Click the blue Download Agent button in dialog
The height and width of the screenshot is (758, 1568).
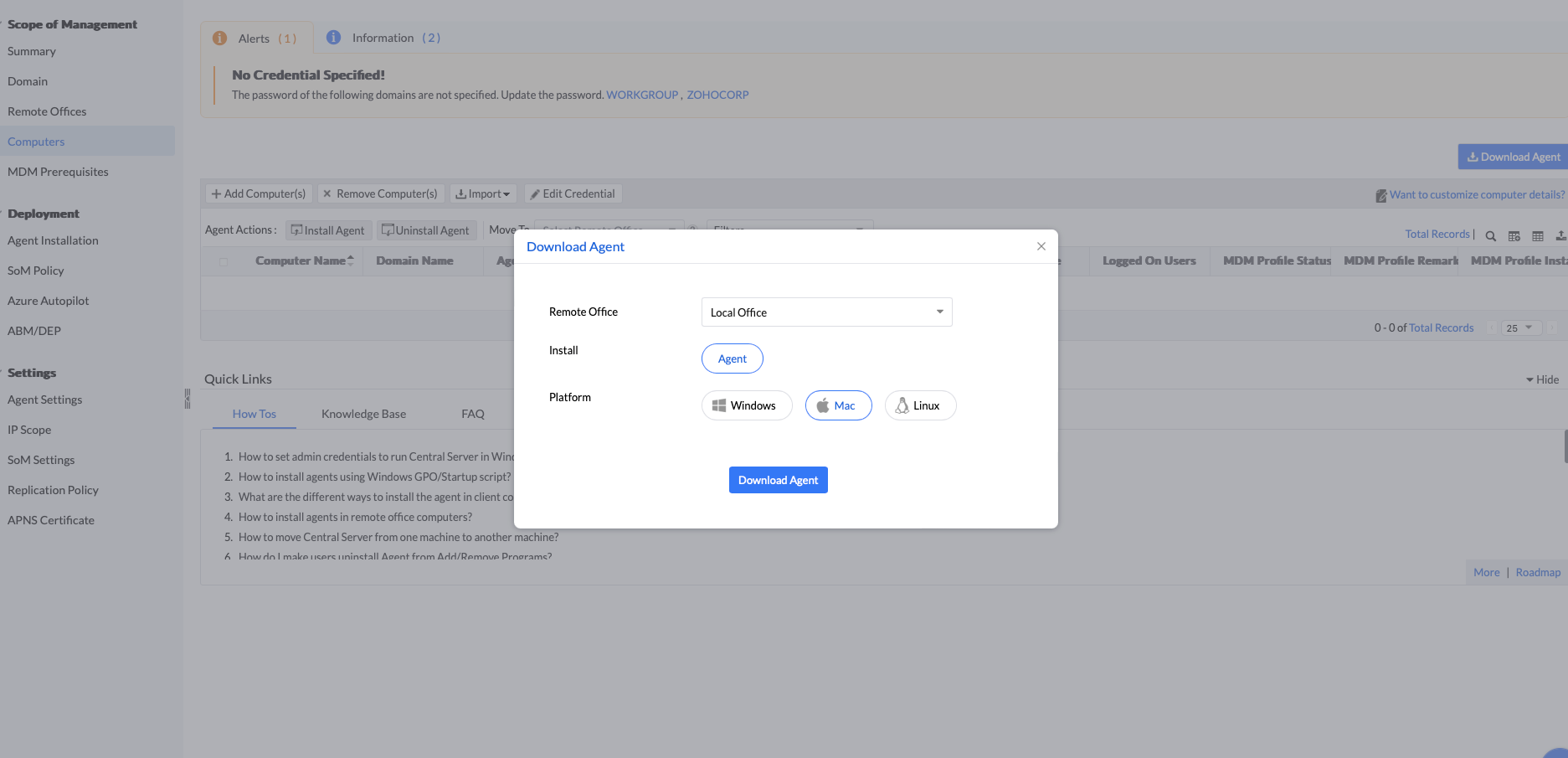point(778,480)
